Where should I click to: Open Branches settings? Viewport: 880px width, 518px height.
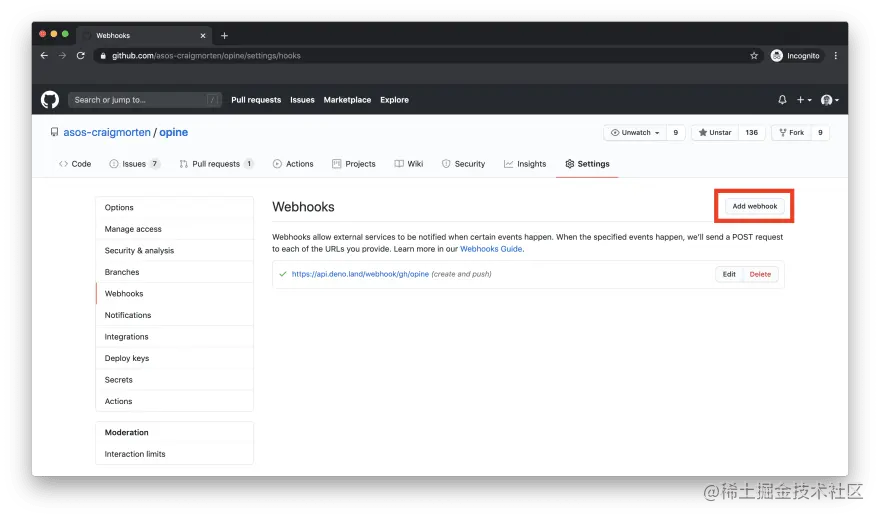[175, 272]
